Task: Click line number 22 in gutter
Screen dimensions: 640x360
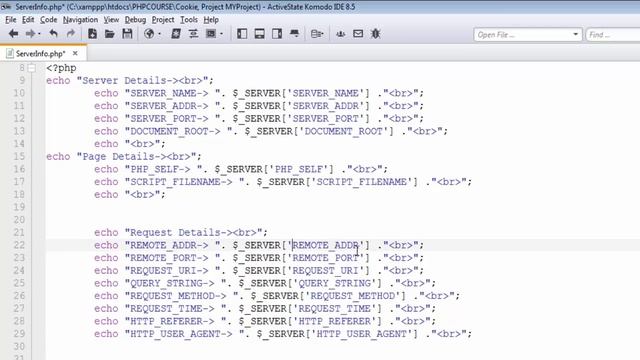Action: click(x=19, y=245)
